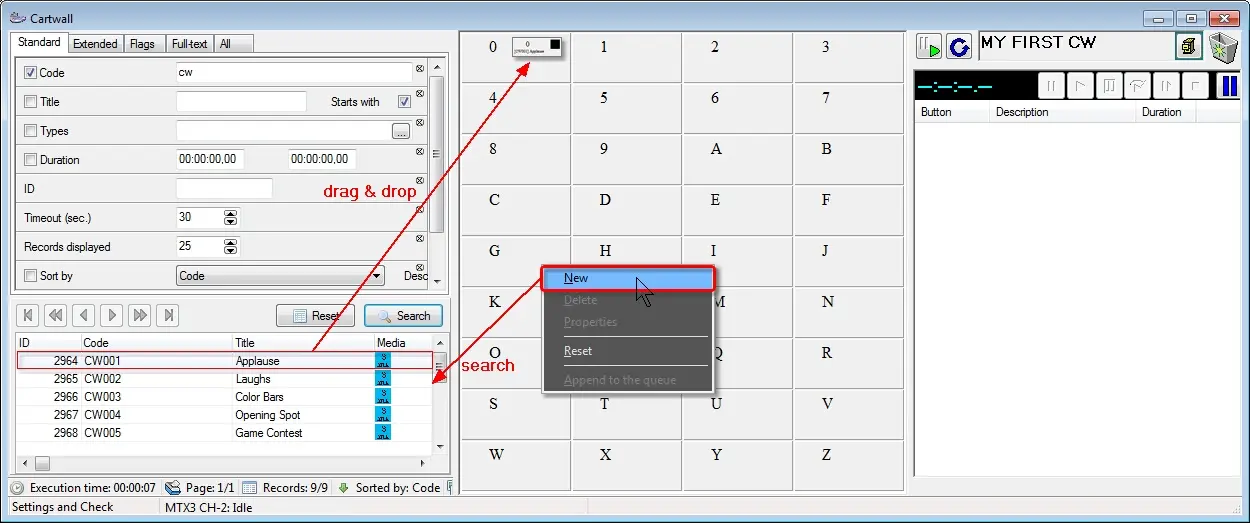Go to first page of results

pos(28,315)
